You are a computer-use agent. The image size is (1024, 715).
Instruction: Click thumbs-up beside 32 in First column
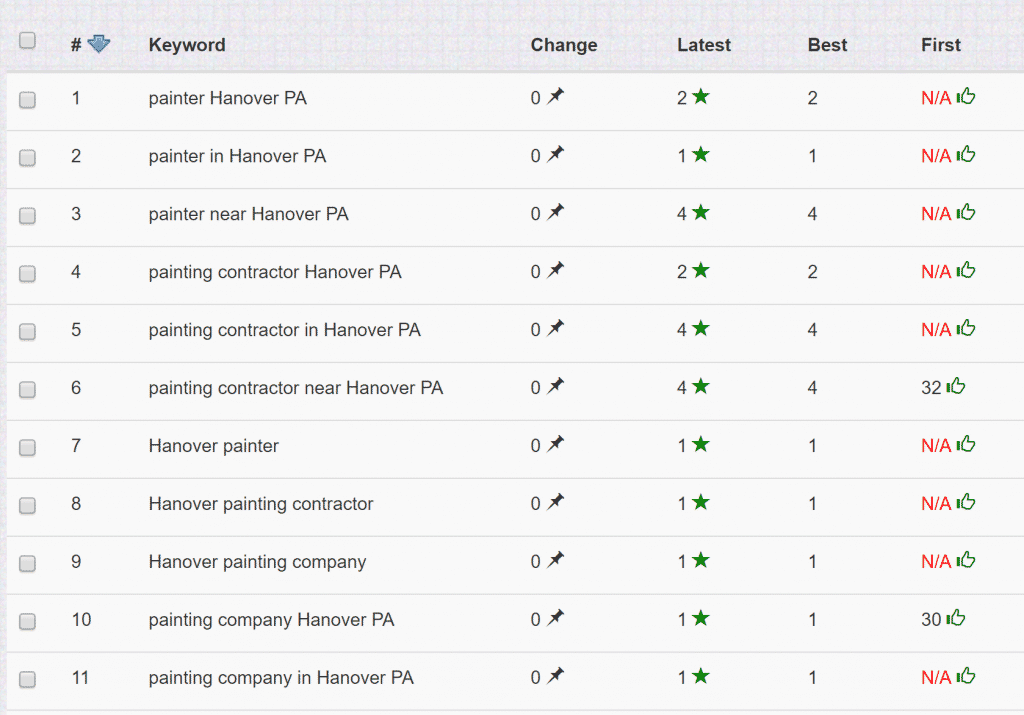point(956,387)
